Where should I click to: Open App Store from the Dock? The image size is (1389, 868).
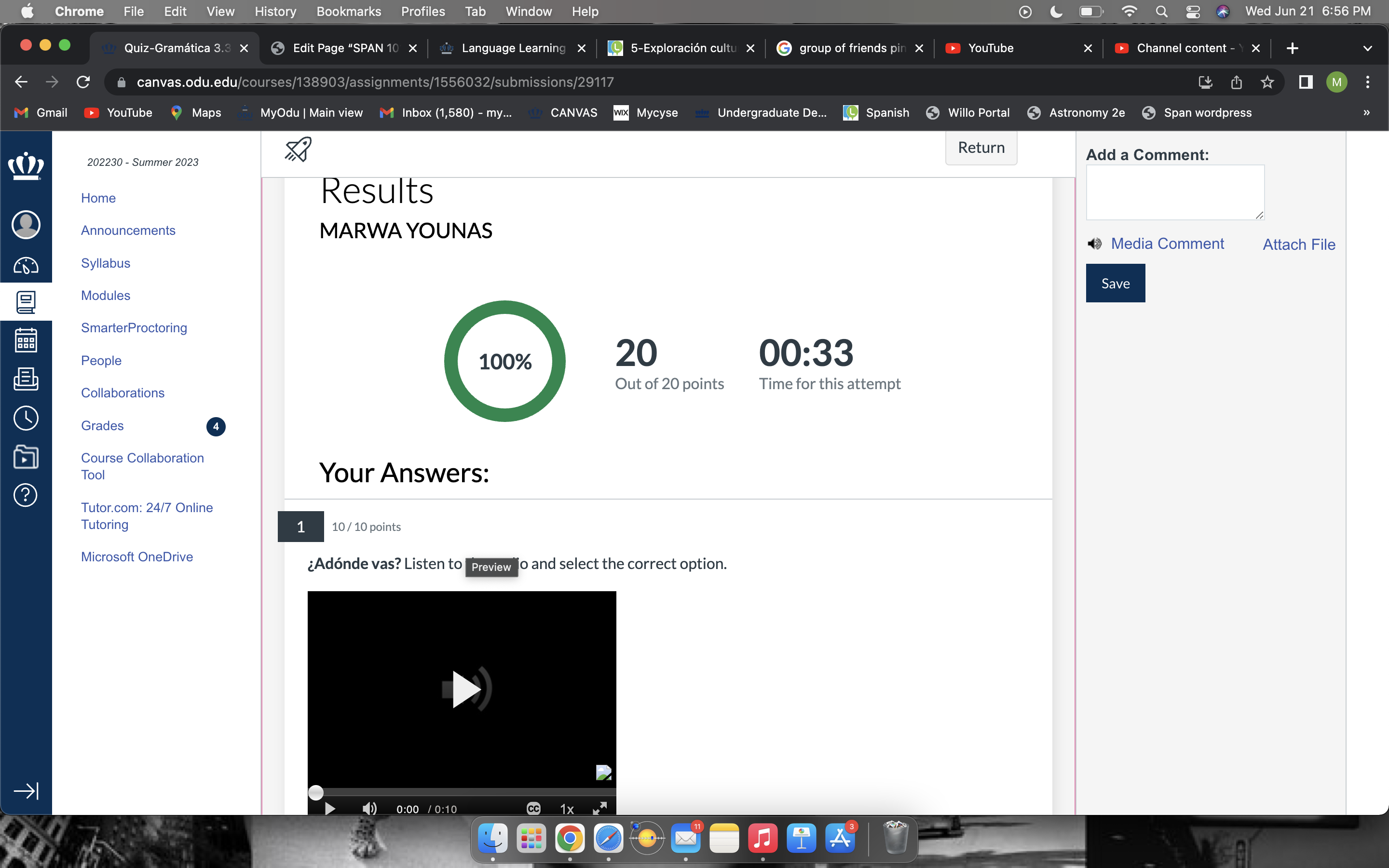(x=840, y=839)
